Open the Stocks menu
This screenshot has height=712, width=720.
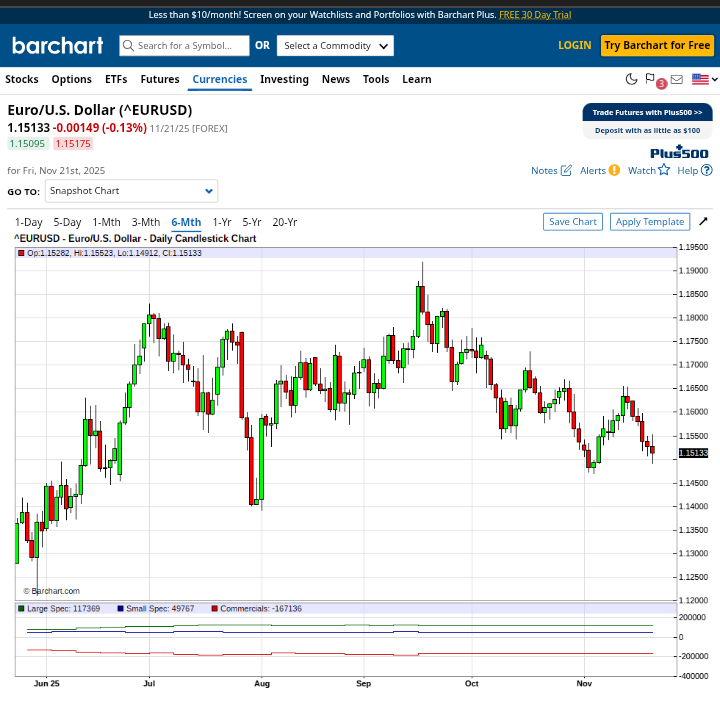click(22, 79)
